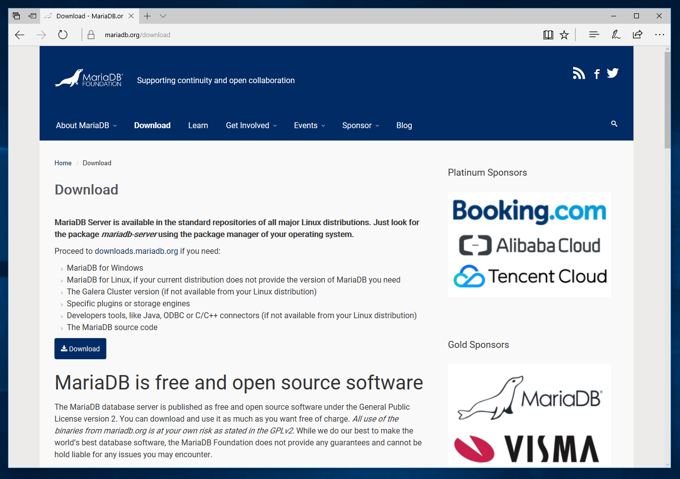Expand the Sponsor menu
680x479 pixels.
[360, 126]
